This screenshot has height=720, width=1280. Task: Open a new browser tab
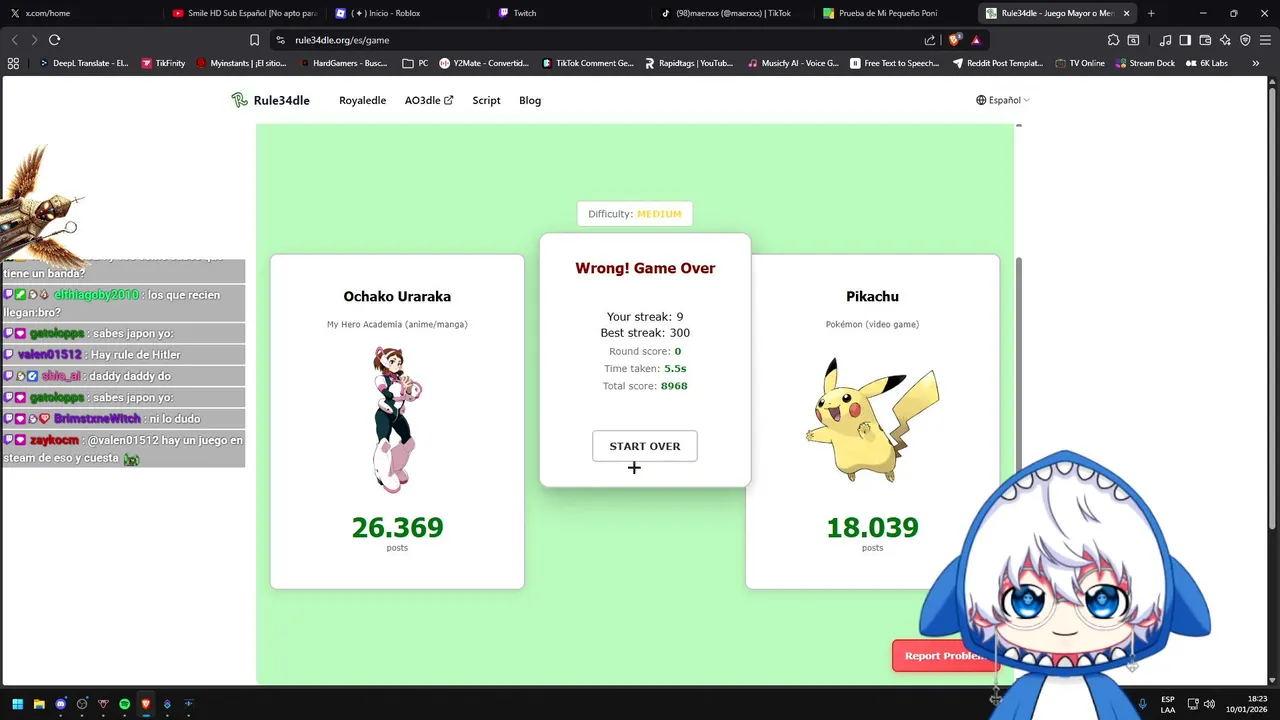[1151, 13]
